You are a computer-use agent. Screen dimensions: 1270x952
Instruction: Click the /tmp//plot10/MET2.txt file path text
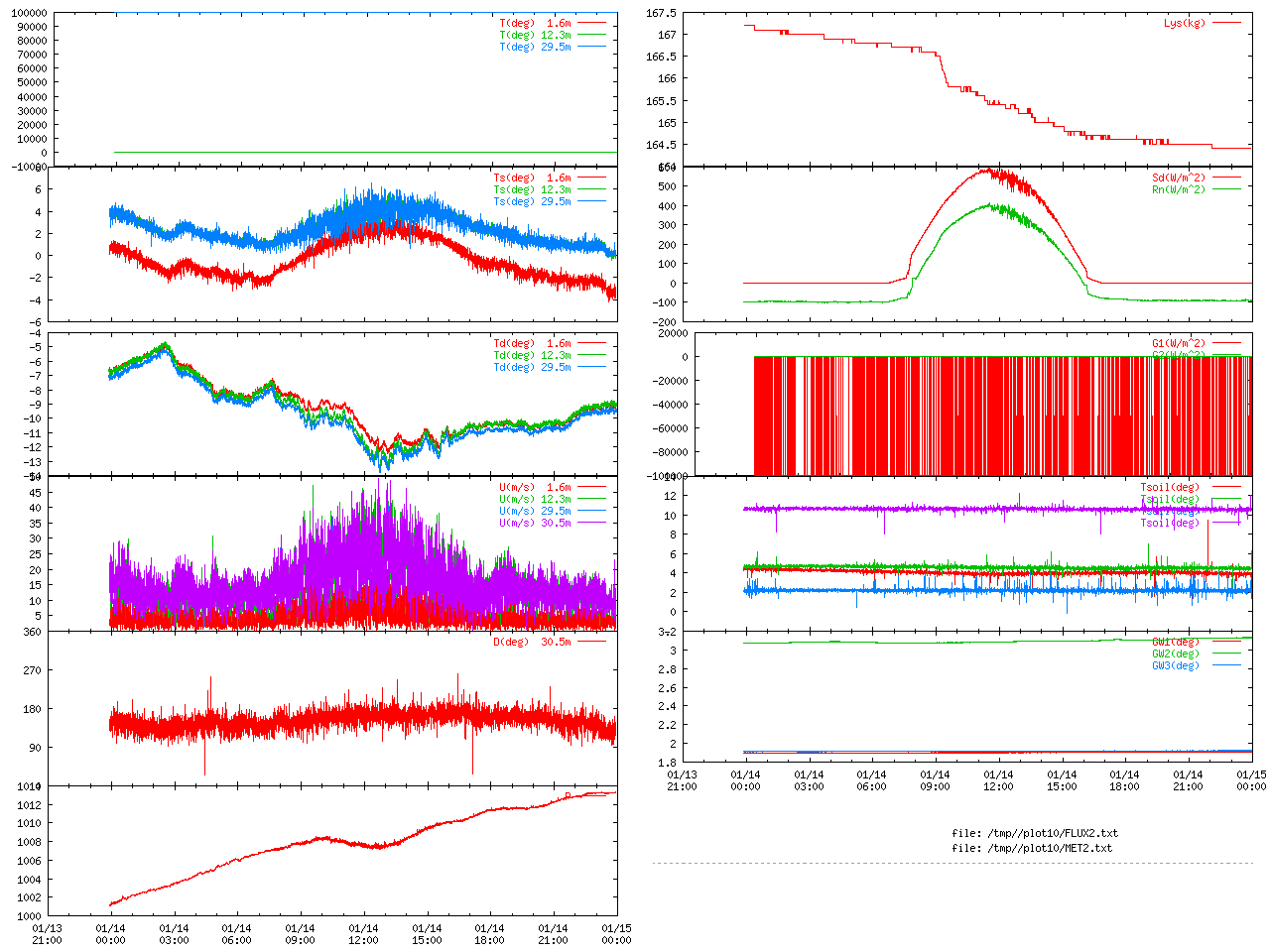point(1032,848)
